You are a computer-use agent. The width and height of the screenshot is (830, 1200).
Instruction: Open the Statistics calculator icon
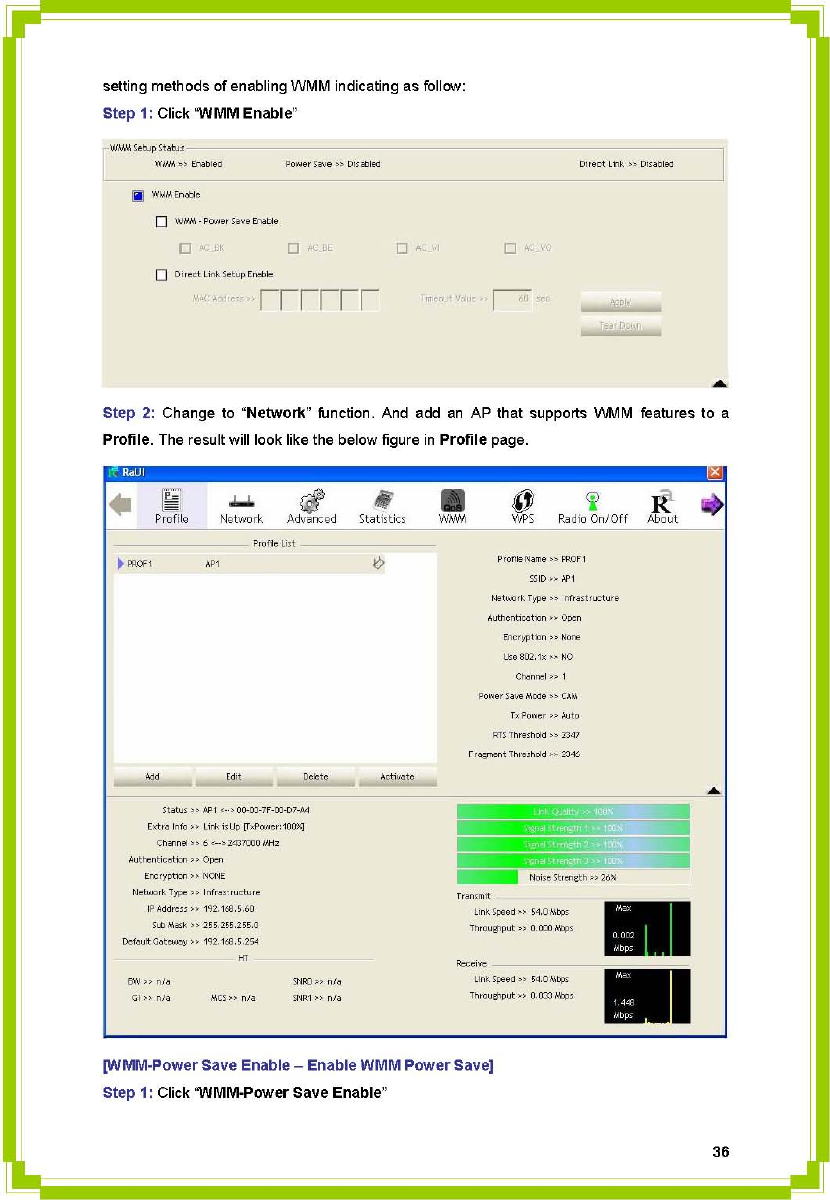pyautogui.click(x=382, y=506)
